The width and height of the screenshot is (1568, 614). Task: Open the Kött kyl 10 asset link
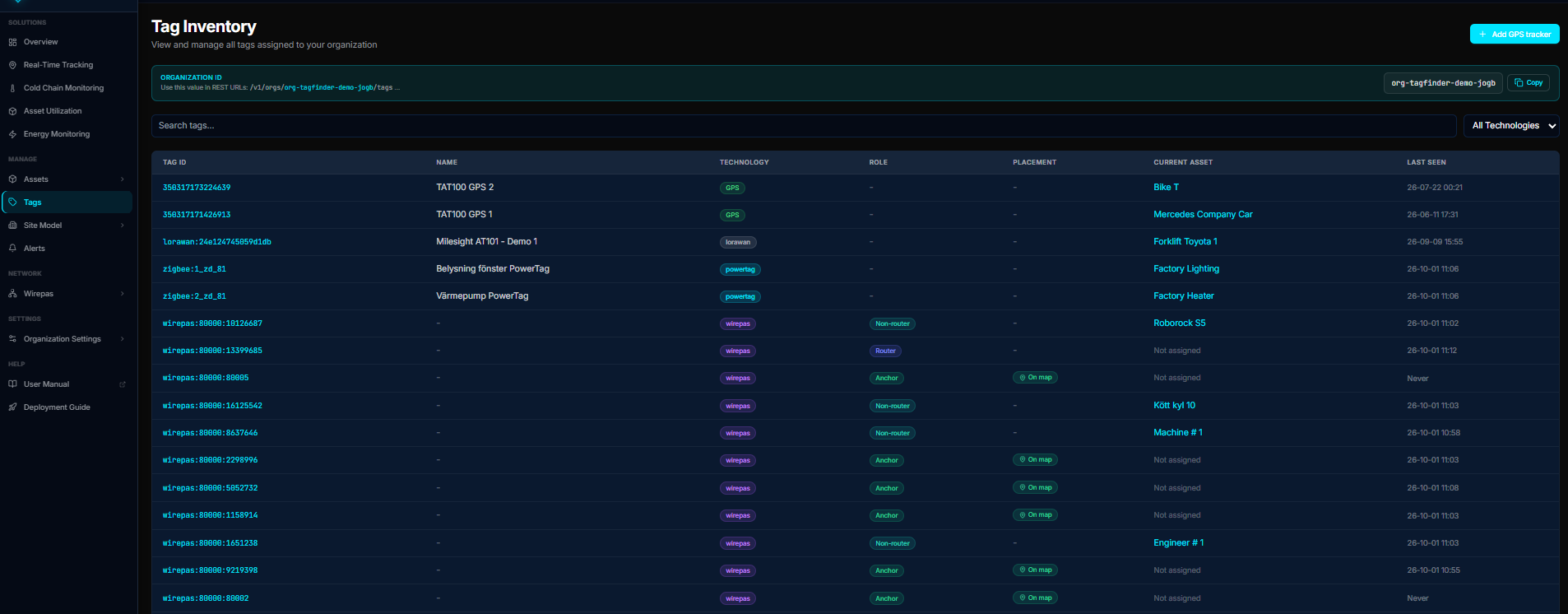1175,406
